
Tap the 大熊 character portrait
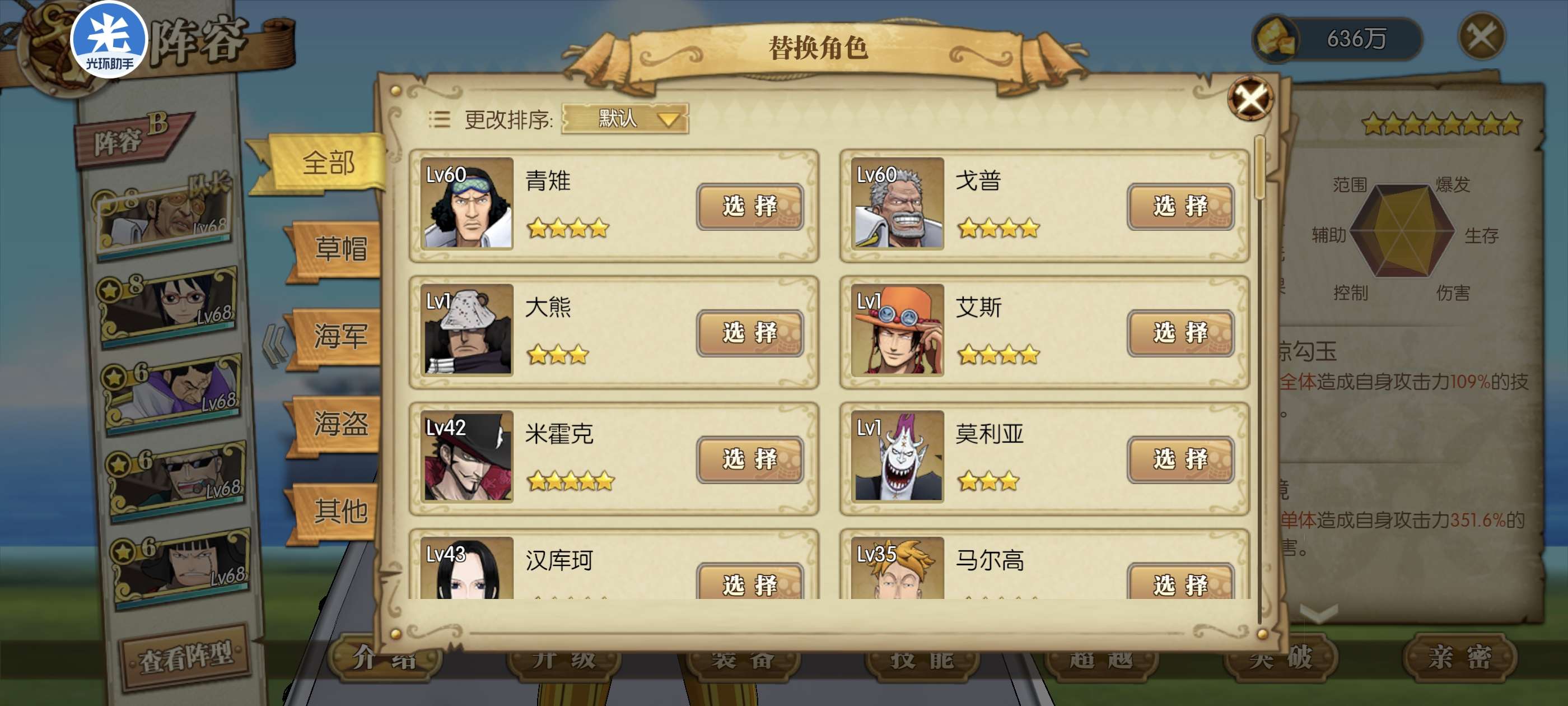467,330
